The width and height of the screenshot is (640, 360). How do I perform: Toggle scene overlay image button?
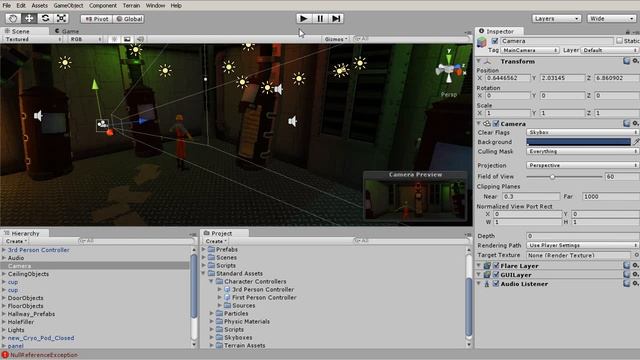point(127,39)
